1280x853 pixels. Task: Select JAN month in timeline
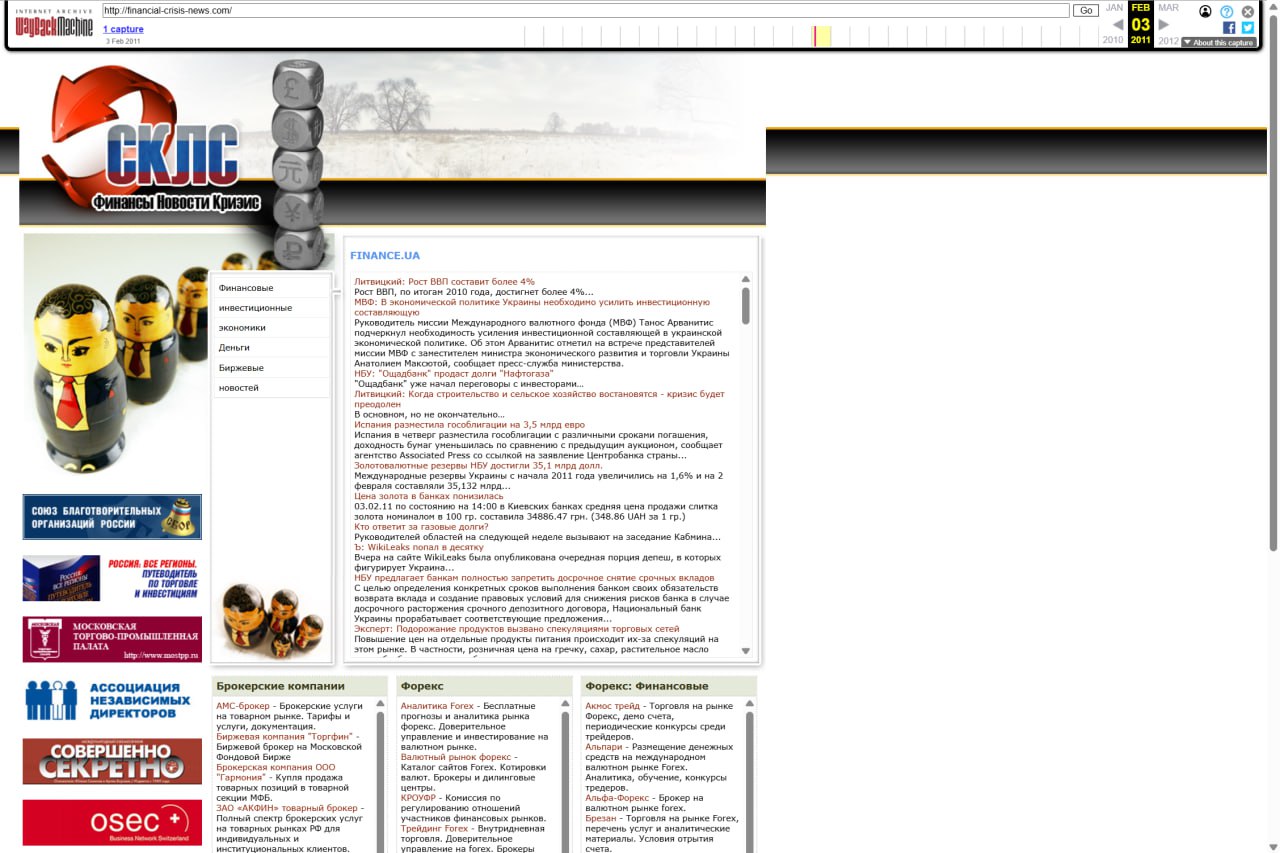[x=1114, y=7]
